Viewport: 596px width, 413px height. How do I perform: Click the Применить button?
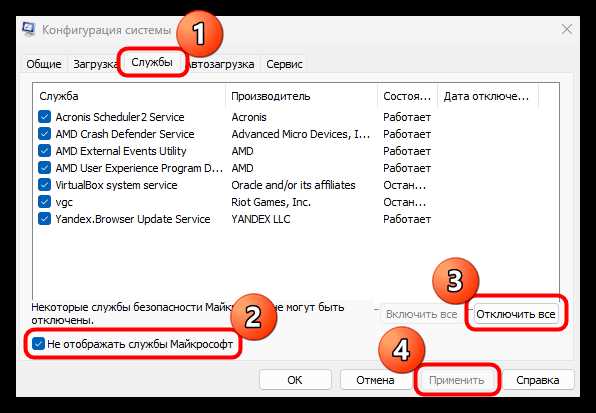point(457,380)
